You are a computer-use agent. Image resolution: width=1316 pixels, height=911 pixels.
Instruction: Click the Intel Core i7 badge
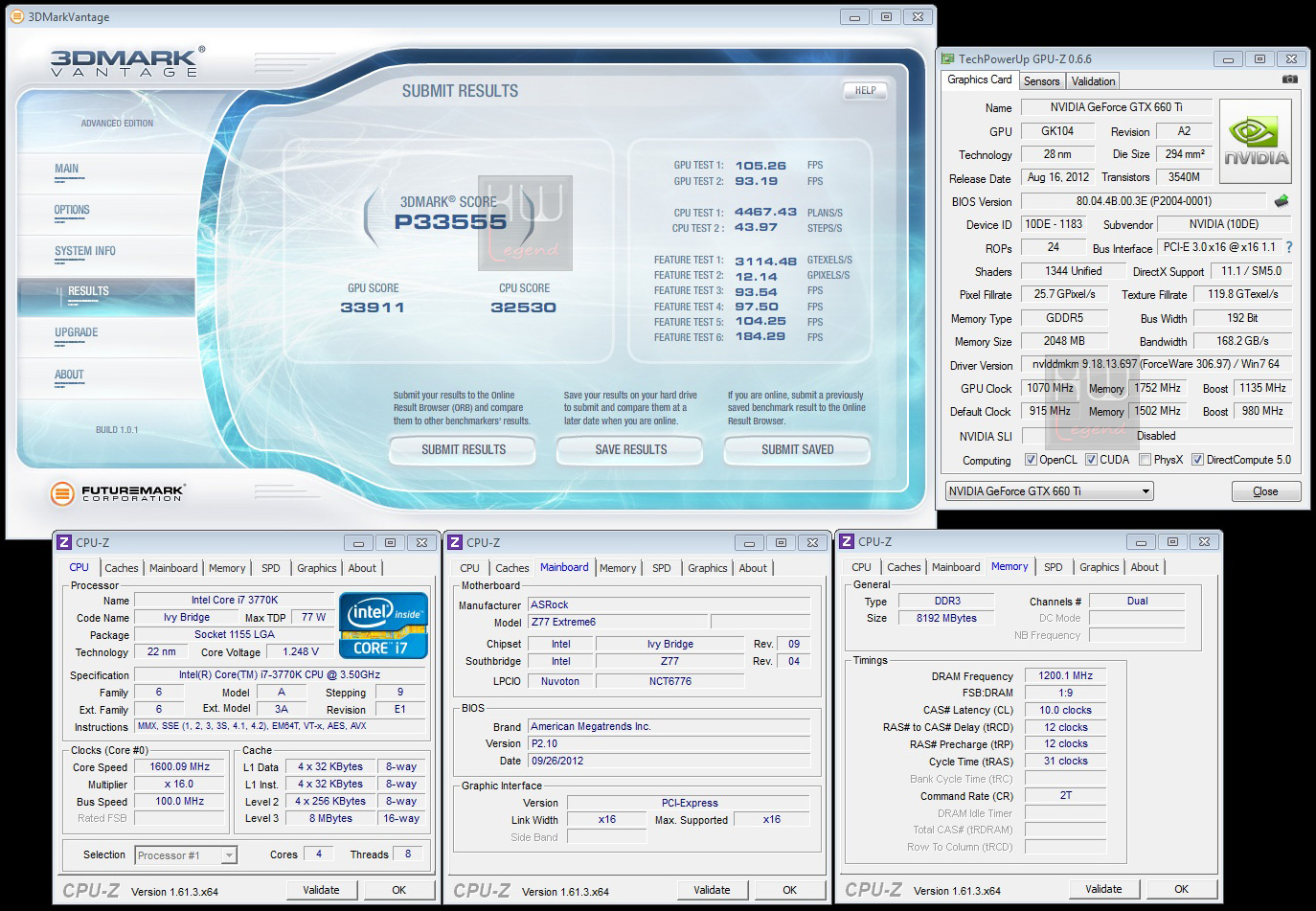[383, 626]
